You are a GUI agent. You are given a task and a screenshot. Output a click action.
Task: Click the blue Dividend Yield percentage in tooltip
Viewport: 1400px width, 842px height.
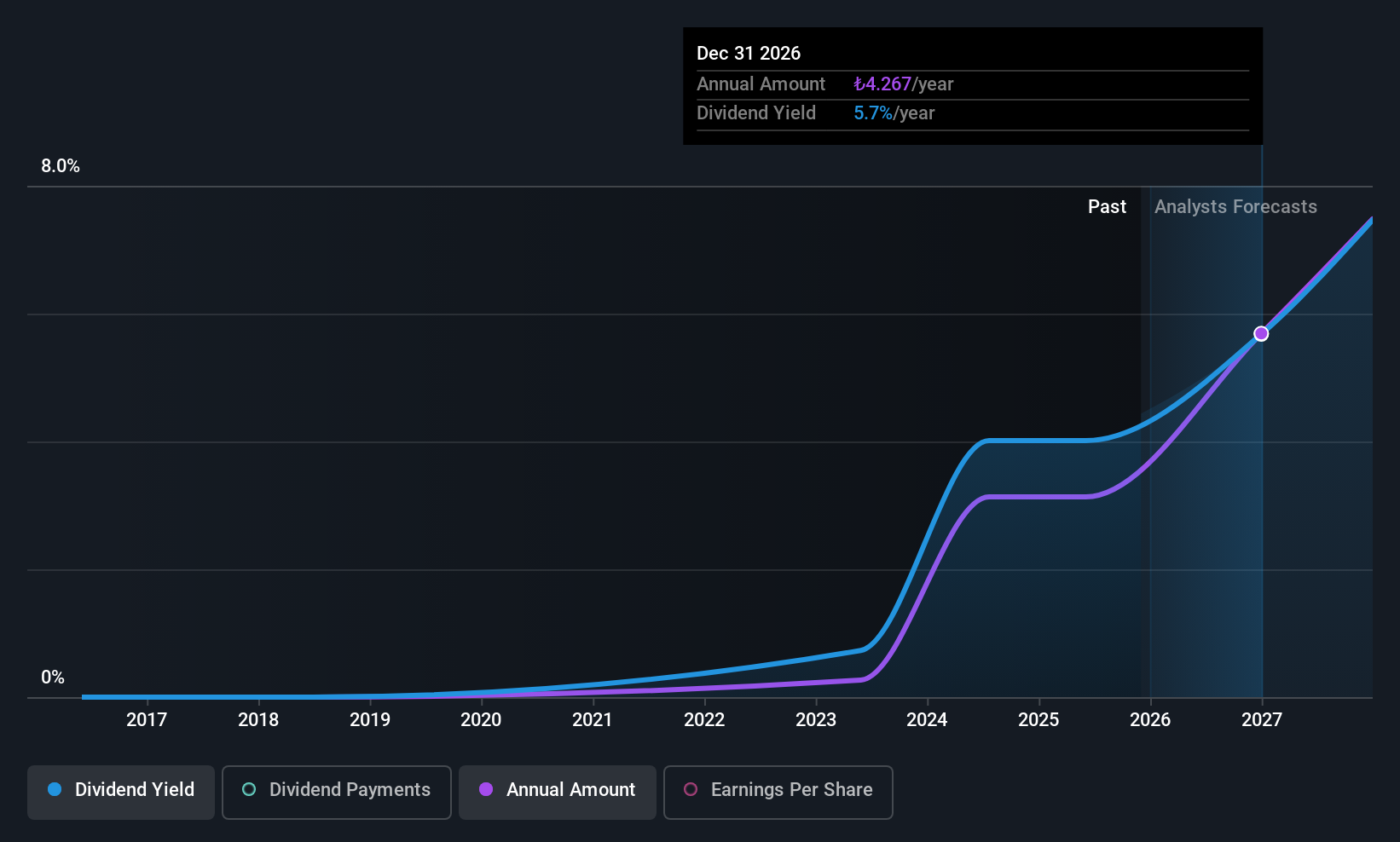(x=873, y=112)
